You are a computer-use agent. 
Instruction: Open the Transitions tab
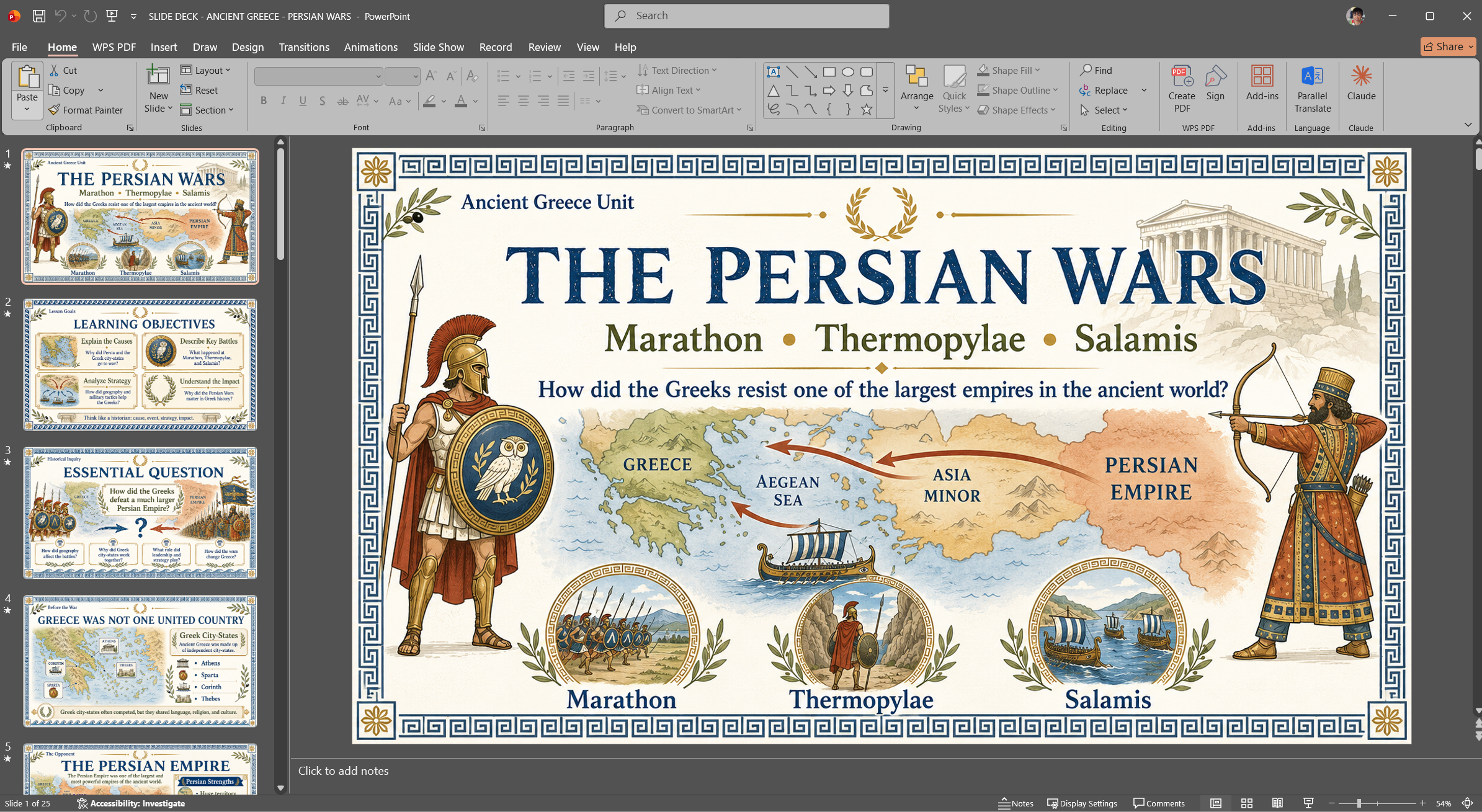[304, 47]
